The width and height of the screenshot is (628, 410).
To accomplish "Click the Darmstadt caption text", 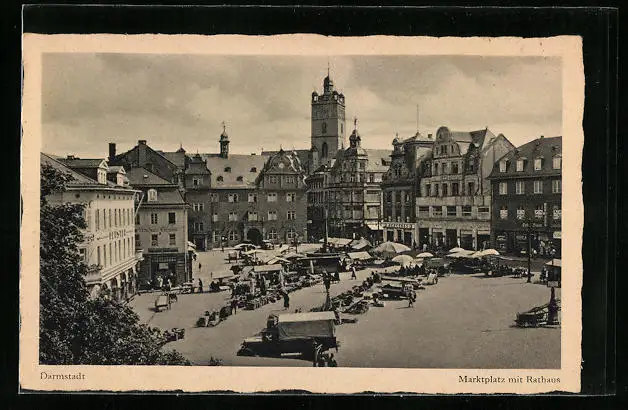I will [62, 376].
